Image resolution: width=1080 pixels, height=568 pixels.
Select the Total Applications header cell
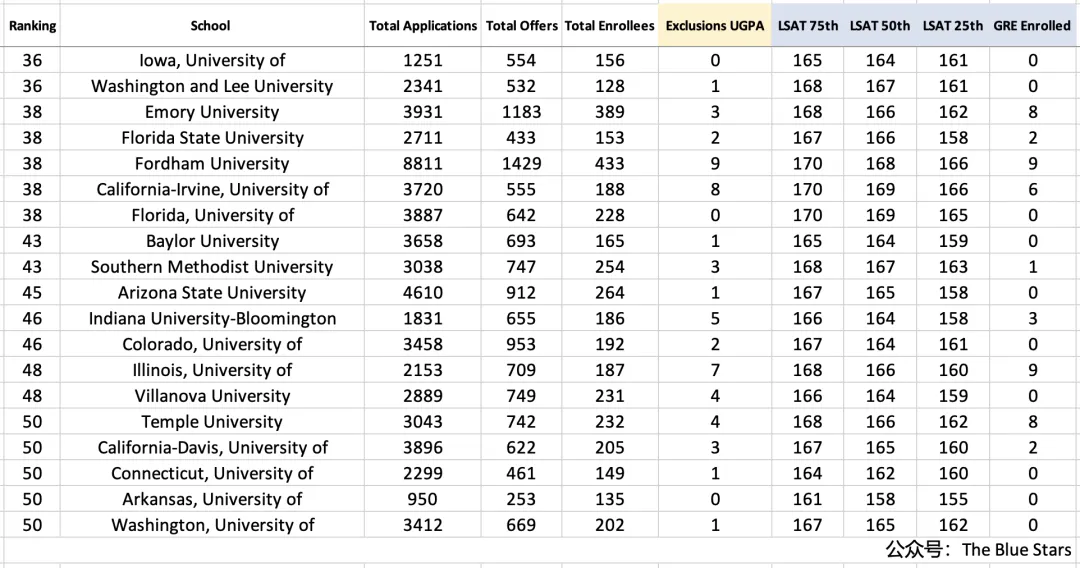click(422, 26)
